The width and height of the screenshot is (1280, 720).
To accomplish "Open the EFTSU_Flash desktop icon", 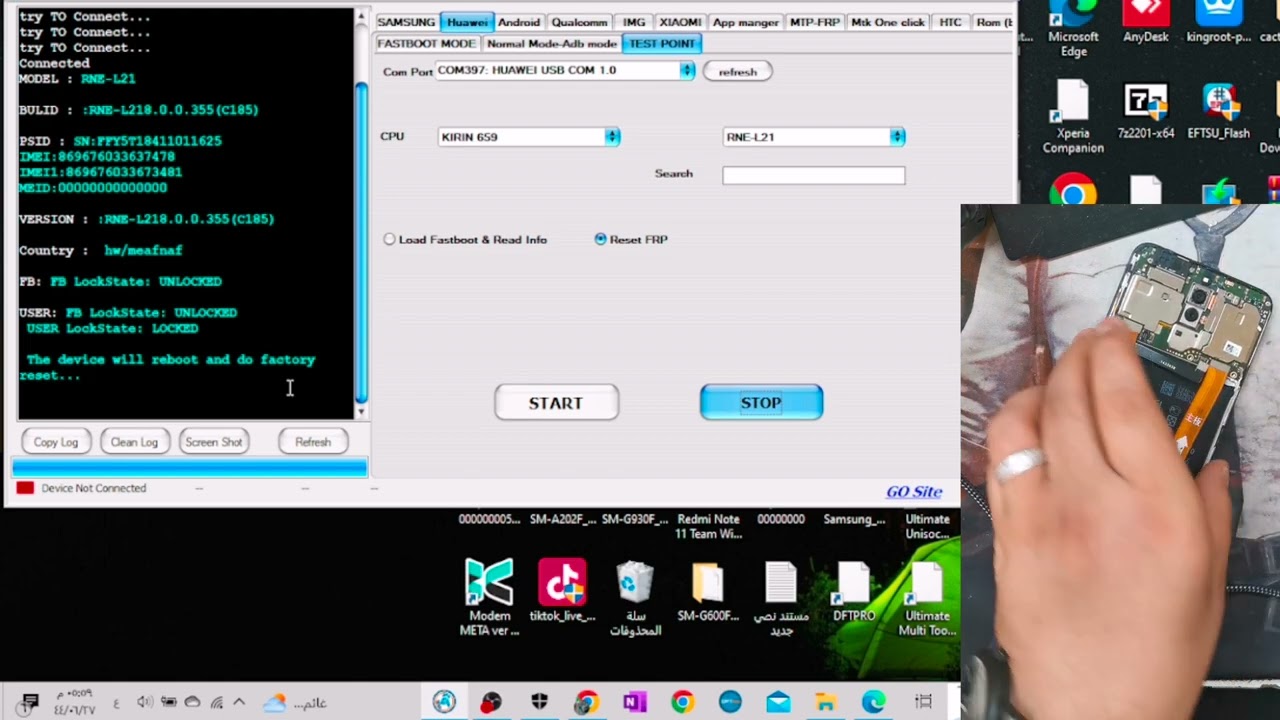I will pyautogui.click(x=1219, y=111).
